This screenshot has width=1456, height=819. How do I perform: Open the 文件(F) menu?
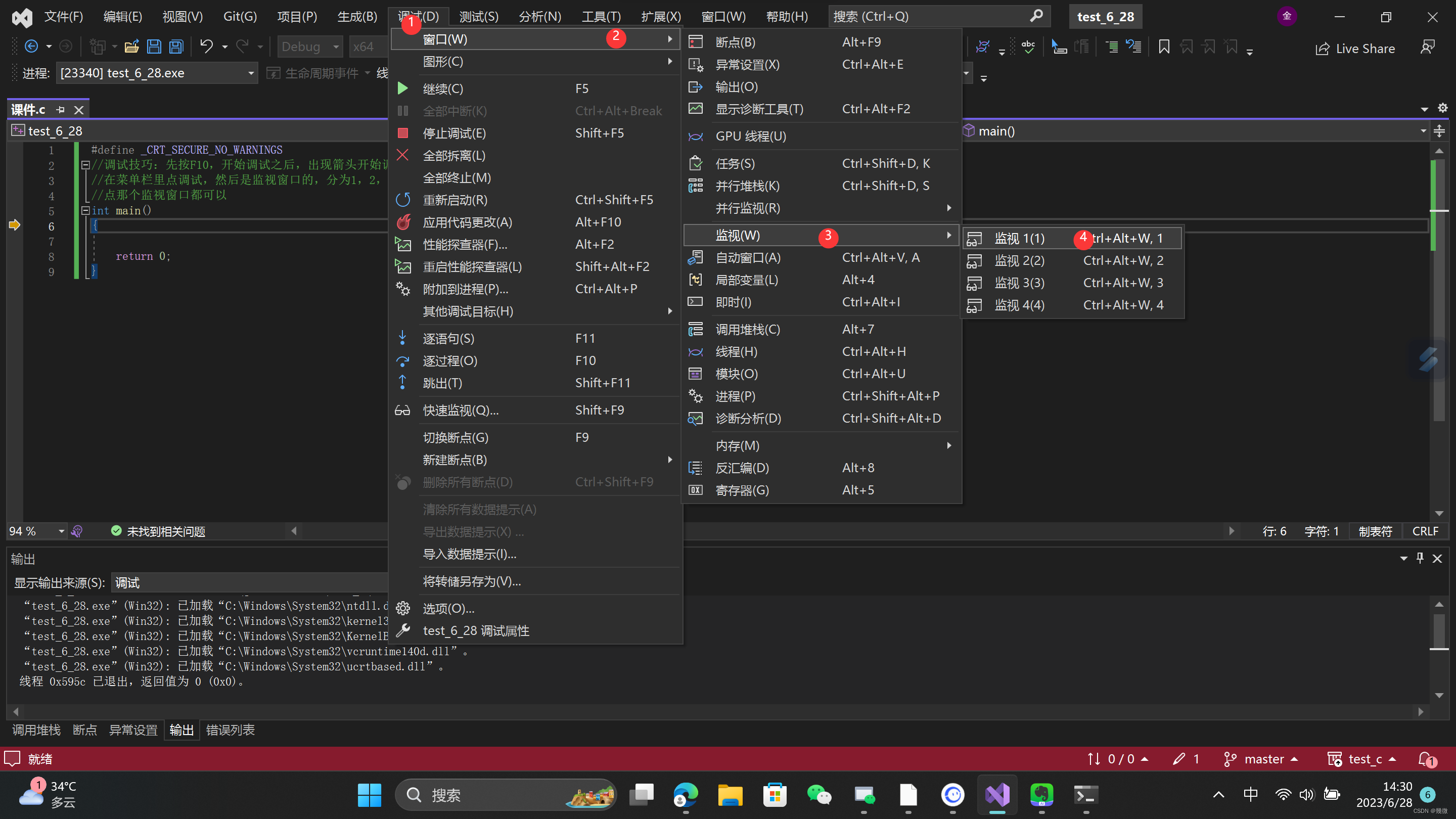(x=64, y=16)
